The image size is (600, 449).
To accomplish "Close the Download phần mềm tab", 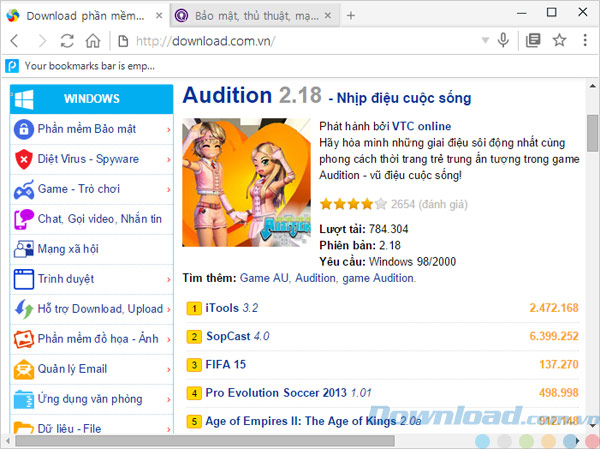I will point(159,15).
